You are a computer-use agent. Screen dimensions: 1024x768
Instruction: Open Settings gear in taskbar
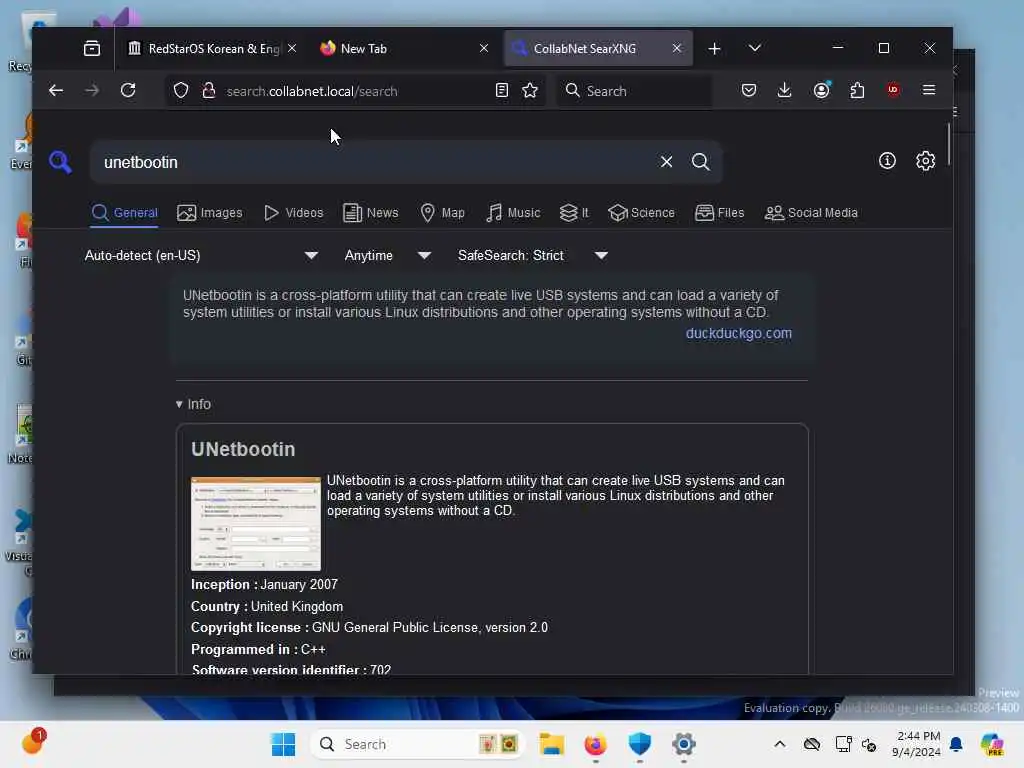(x=684, y=744)
